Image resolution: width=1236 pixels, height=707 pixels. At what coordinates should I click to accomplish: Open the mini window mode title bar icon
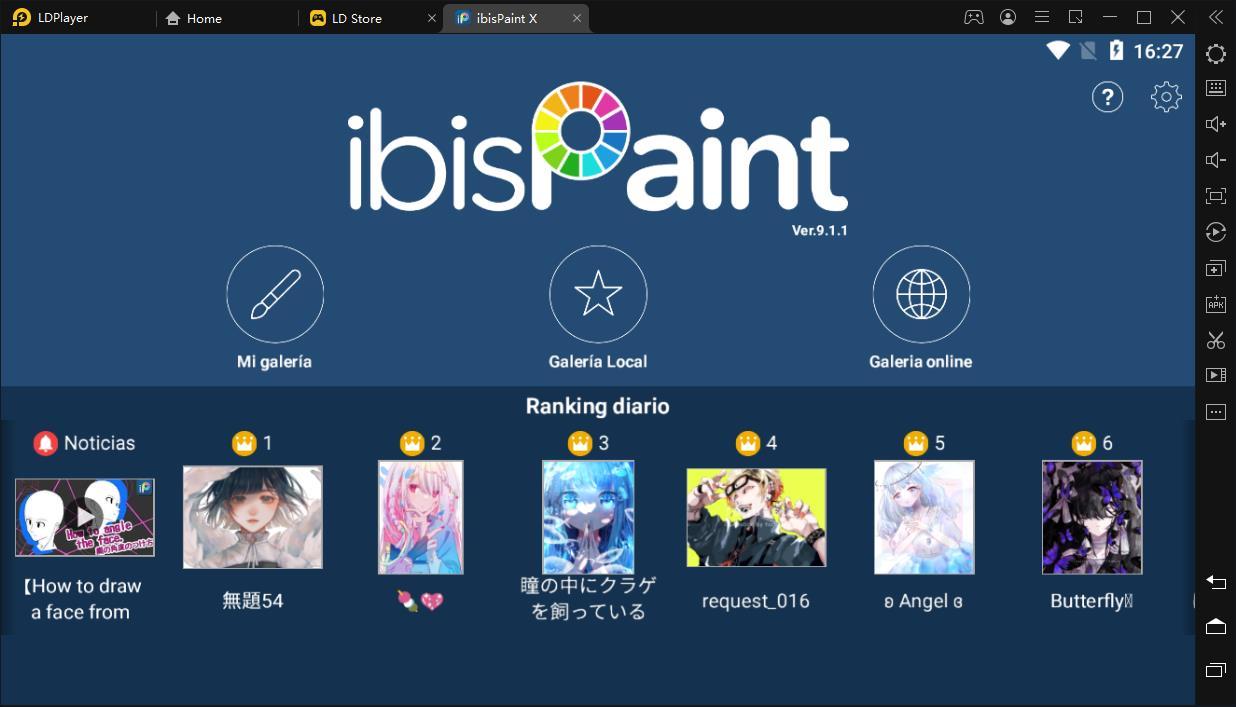pyautogui.click(x=1076, y=17)
